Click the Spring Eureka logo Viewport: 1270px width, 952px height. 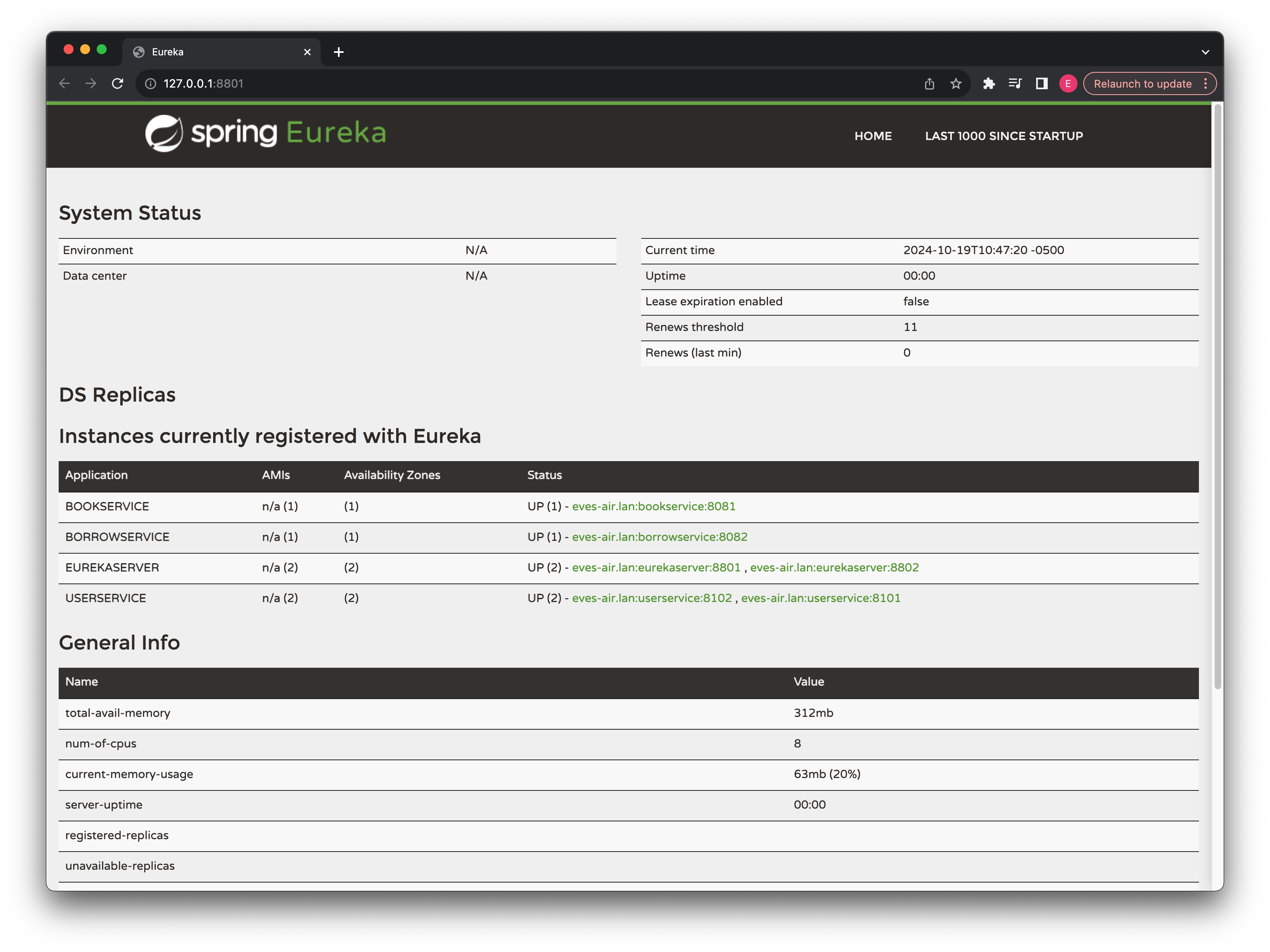click(x=265, y=133)
